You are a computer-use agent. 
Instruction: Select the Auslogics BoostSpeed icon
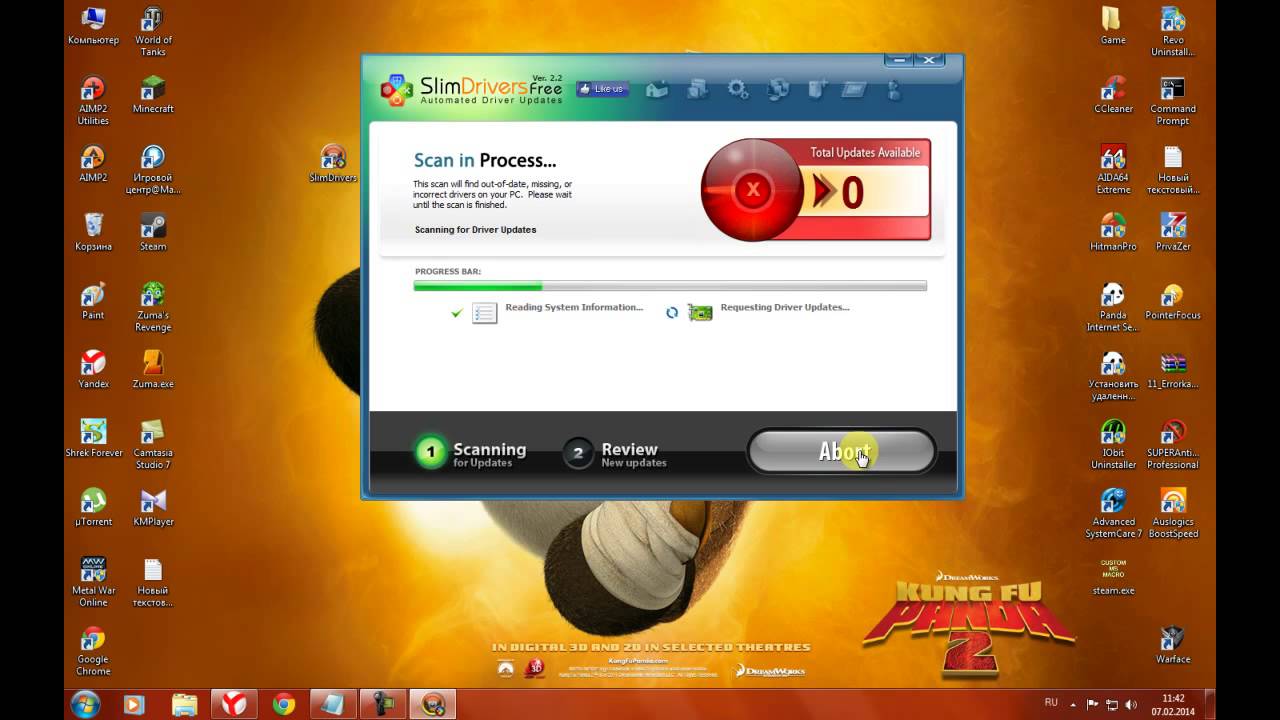click(x=1173, y=514)
